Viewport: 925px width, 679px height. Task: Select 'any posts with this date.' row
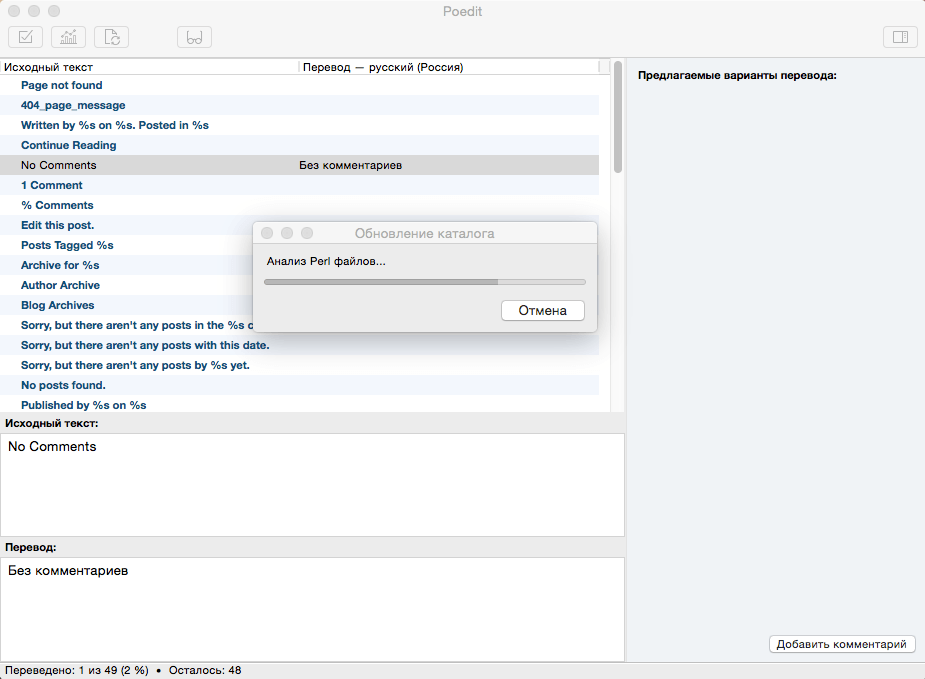pyautogui.click(x=300, y=345)
